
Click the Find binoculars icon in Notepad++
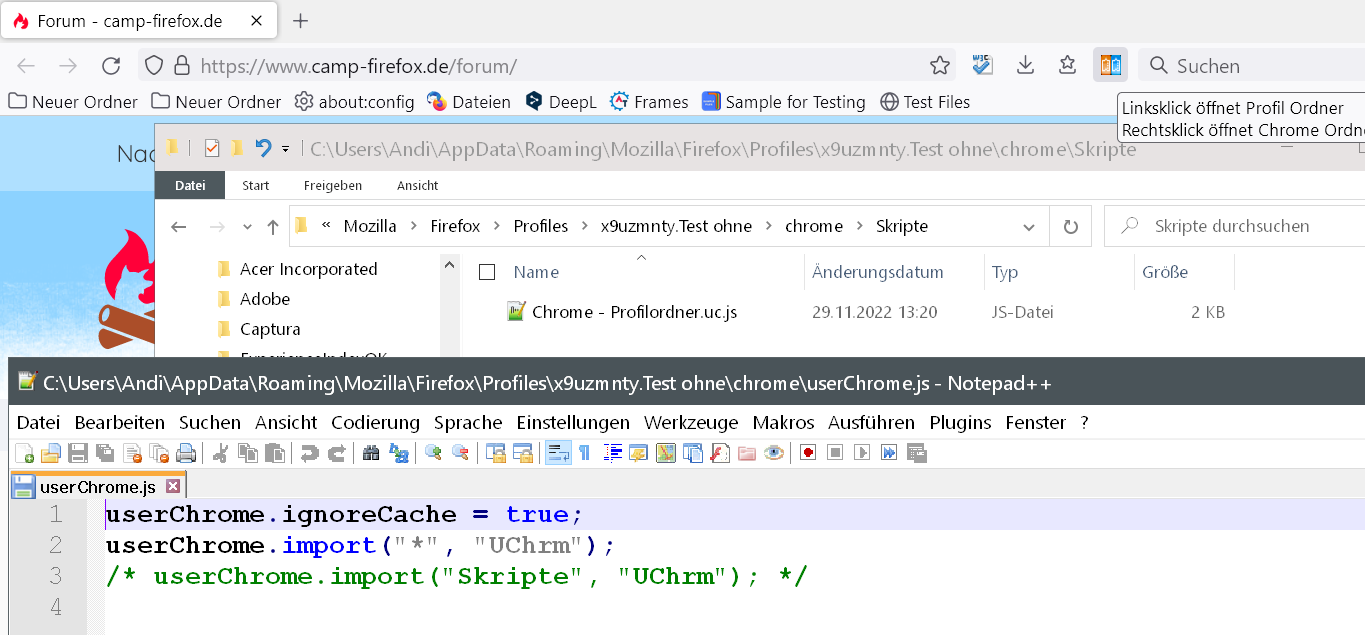371,453
